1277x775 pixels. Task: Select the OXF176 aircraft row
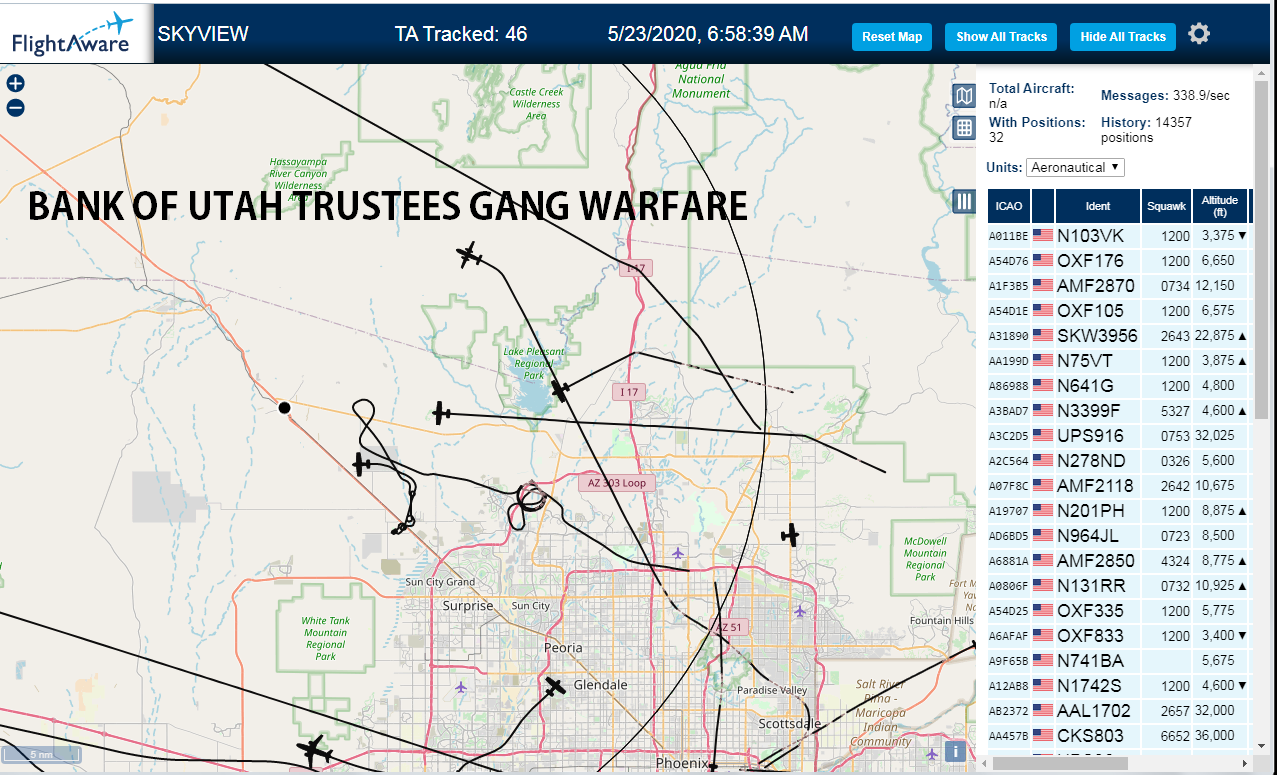click(1119, 261)
